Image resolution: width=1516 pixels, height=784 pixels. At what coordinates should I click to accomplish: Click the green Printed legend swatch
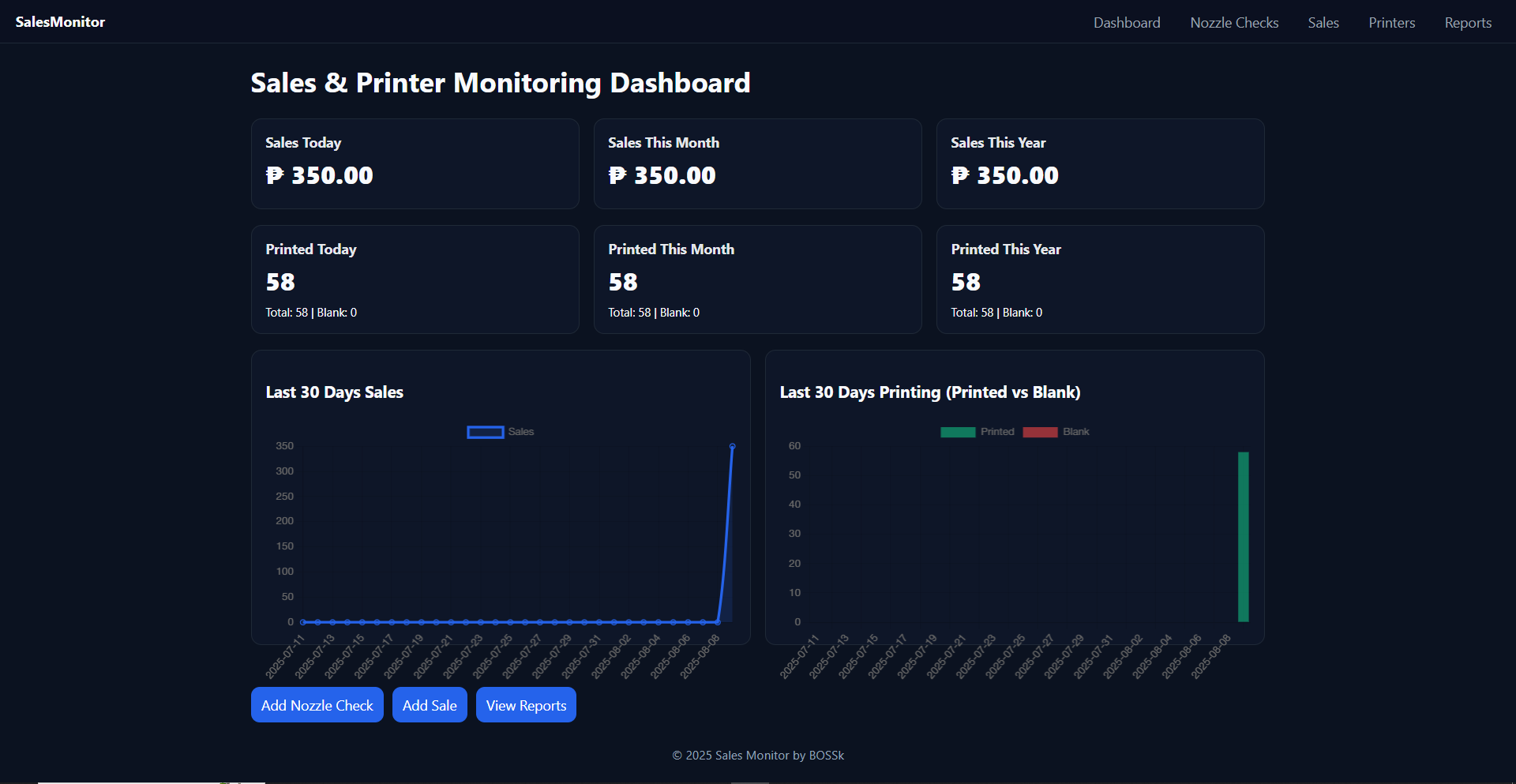958,432
